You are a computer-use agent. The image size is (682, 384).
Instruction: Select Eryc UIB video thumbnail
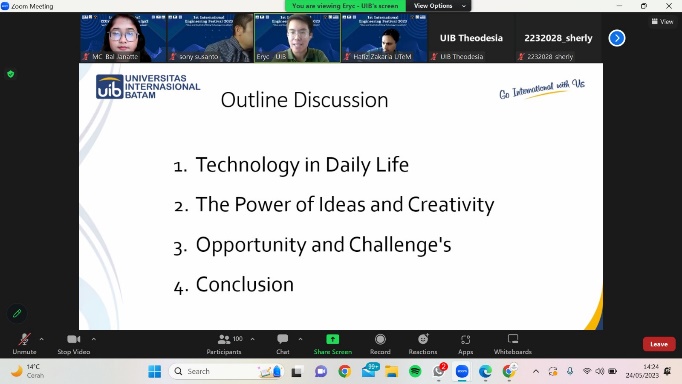[x=298, y=38]
